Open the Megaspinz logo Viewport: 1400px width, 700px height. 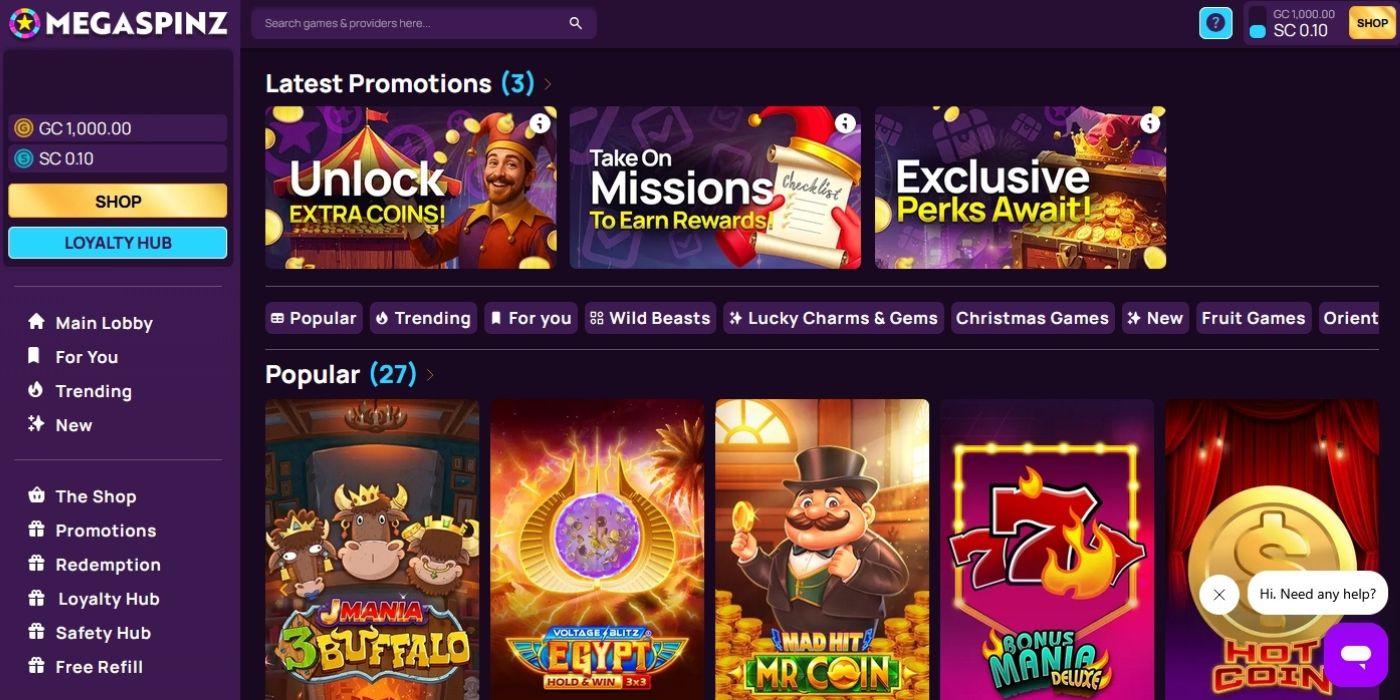(117, 22)
